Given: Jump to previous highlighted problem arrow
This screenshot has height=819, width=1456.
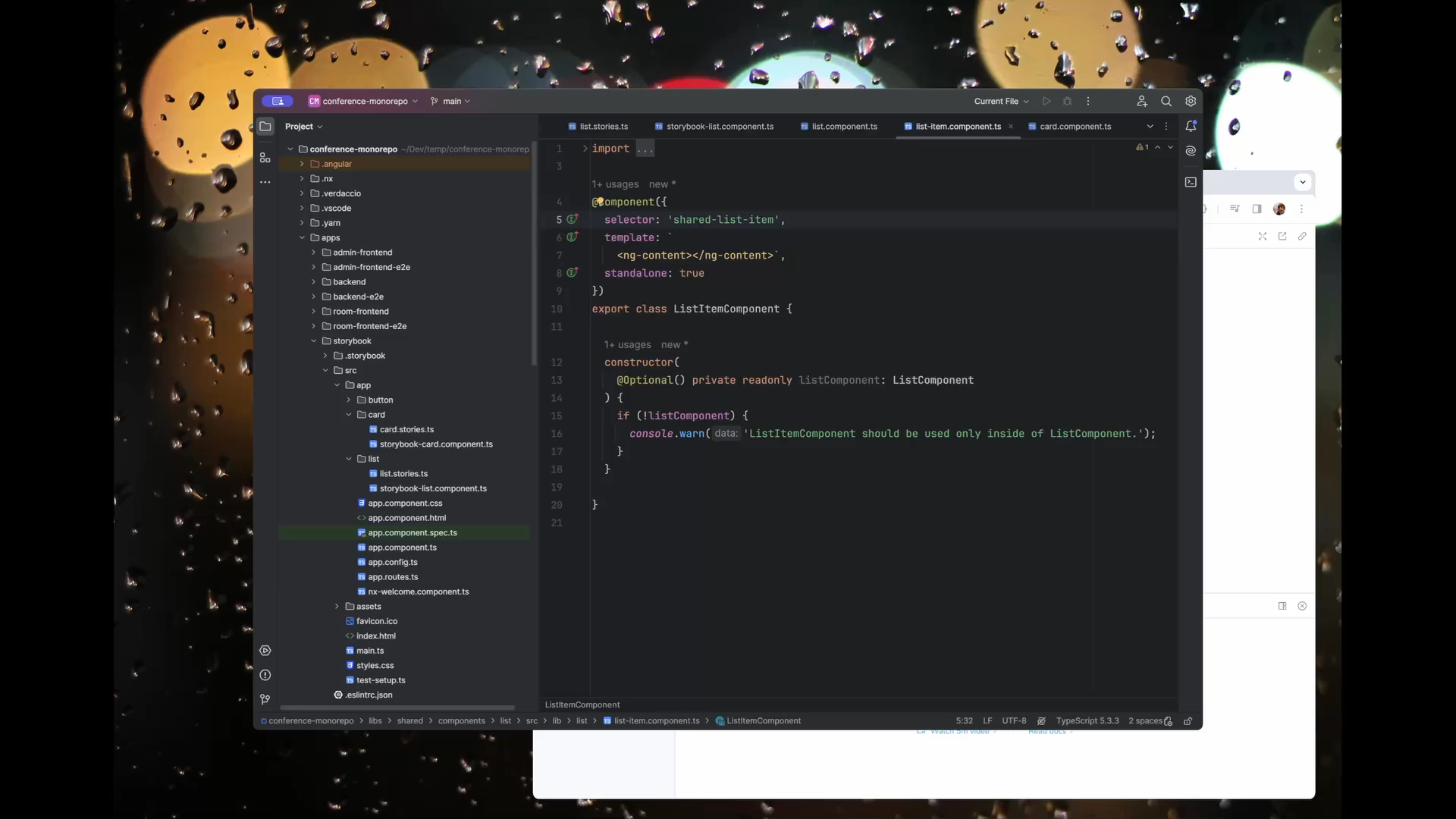Looking at the screenshot, I should point(1157,147).
